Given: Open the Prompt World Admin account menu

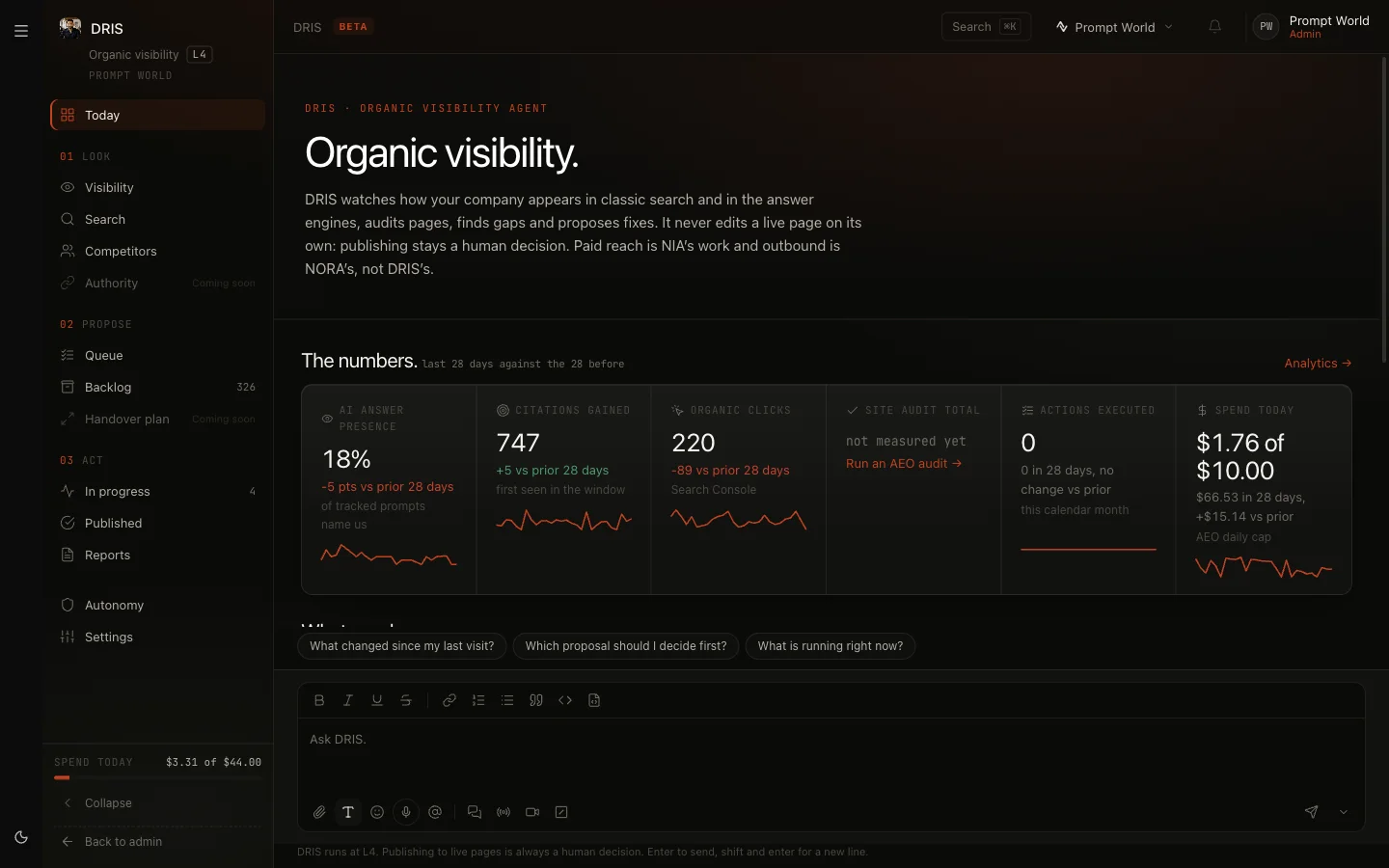Looking at the screenshot, I should [x=1311, y=27].
